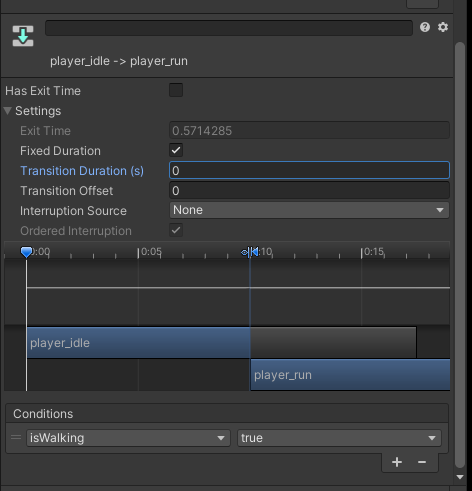
Task: Click the player_idle -> player_run label
Action: coord(119,61)
